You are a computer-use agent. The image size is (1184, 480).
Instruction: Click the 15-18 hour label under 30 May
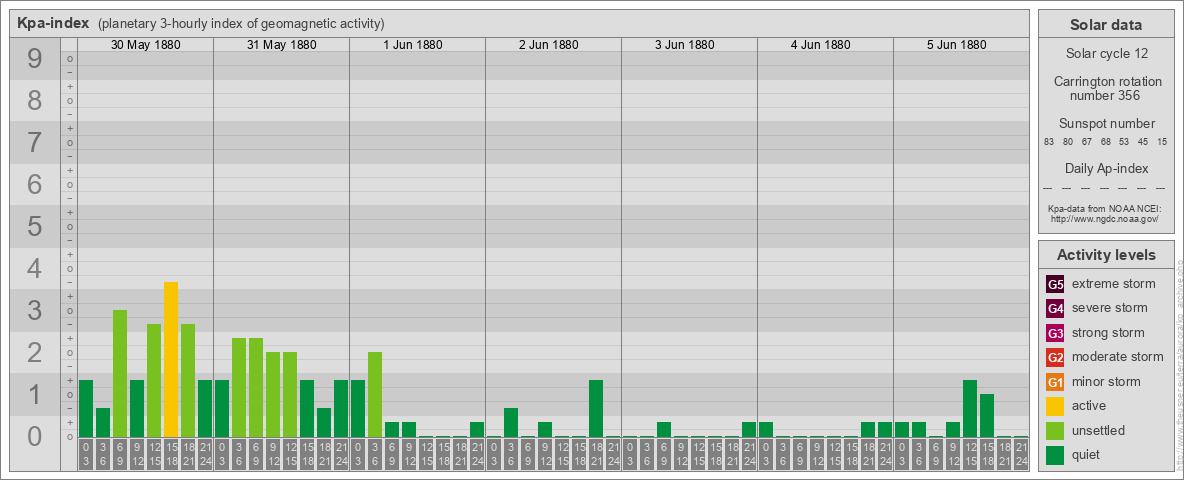(171, 454)
